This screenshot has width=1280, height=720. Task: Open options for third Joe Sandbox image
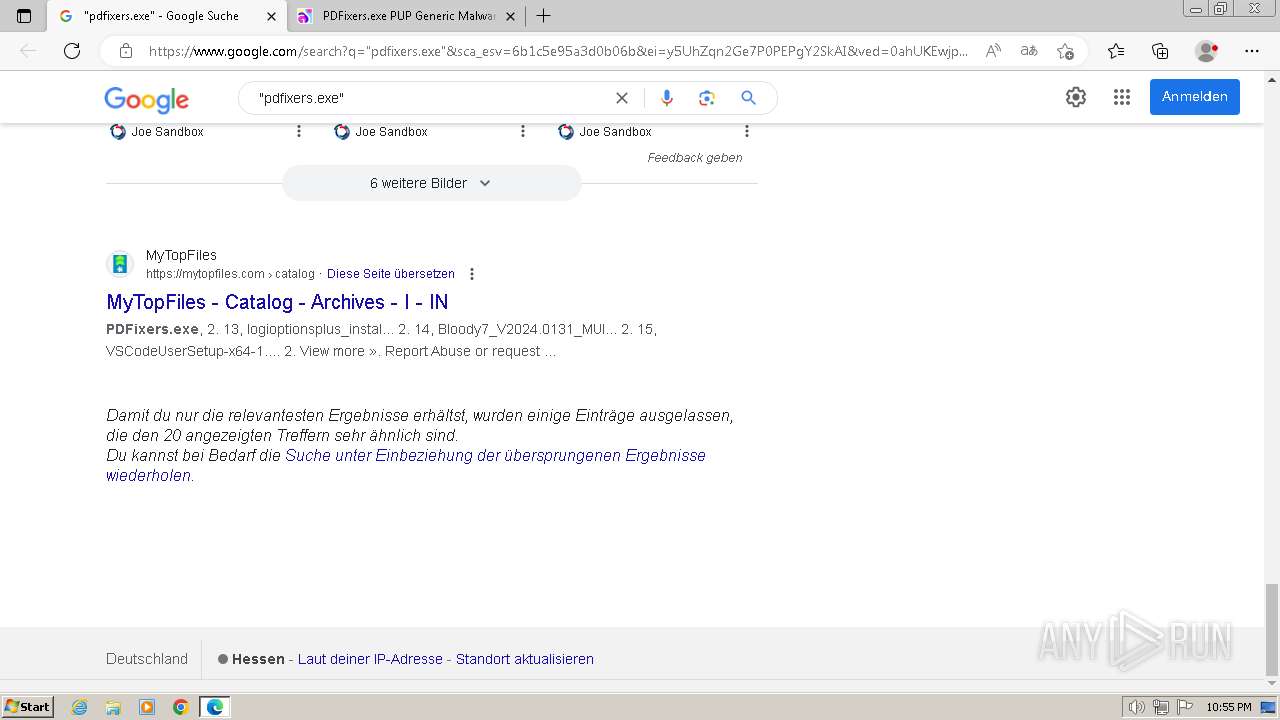point(746,131)
